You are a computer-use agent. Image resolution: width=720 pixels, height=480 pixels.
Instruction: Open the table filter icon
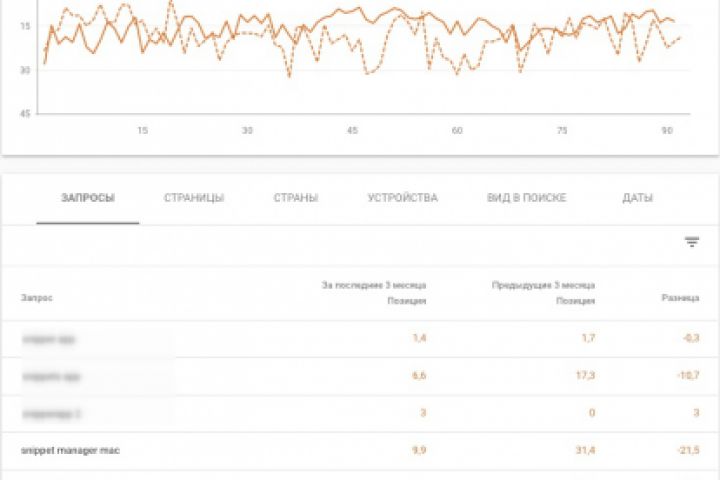(x=691, y=242)
